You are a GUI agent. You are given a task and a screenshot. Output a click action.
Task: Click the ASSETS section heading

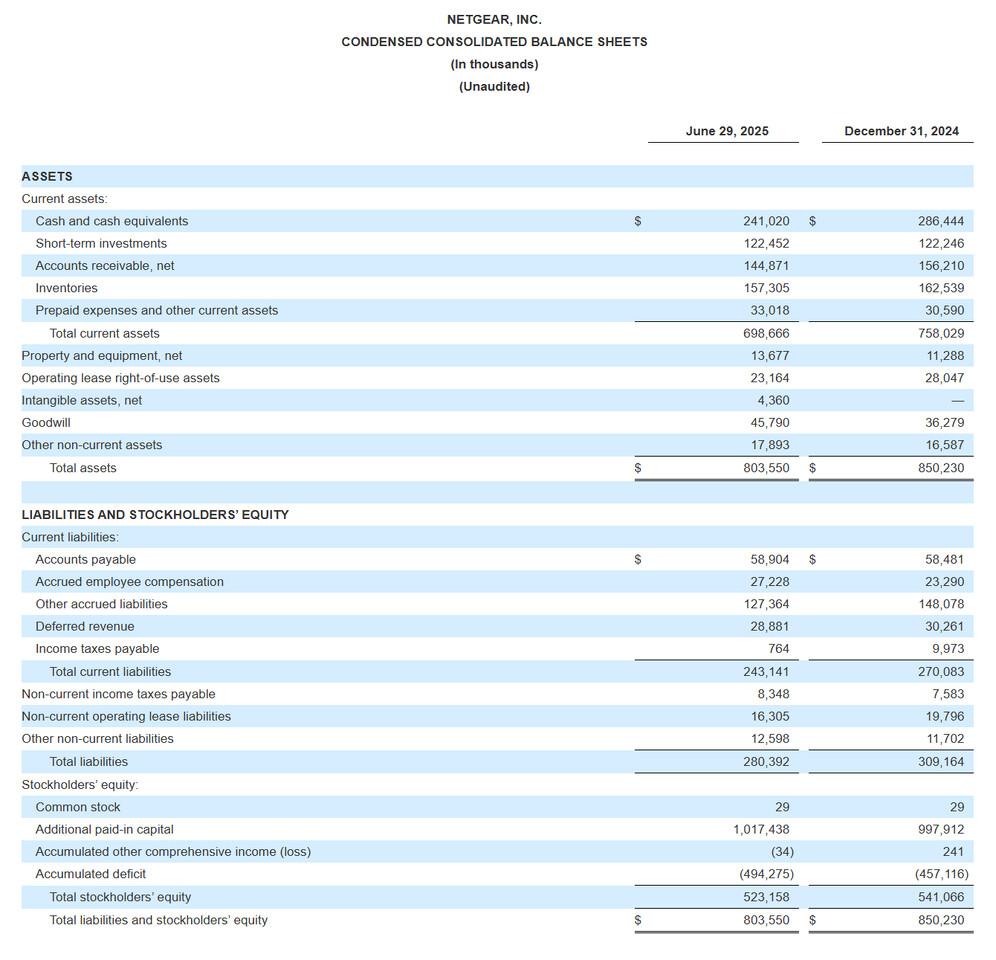(x=47, y=176)
